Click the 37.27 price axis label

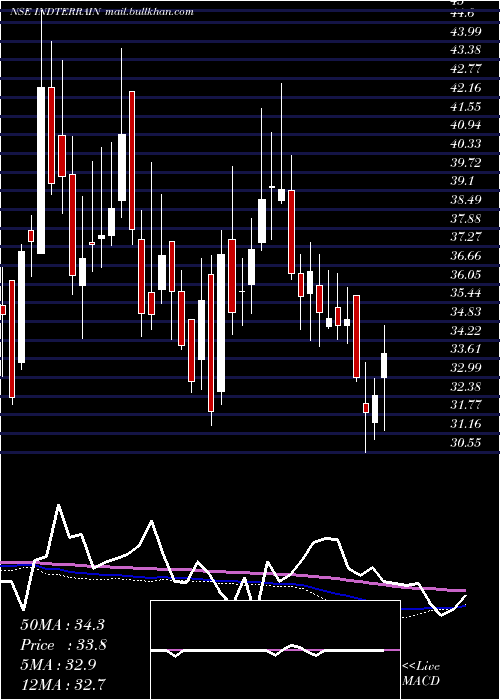(466, 237)
